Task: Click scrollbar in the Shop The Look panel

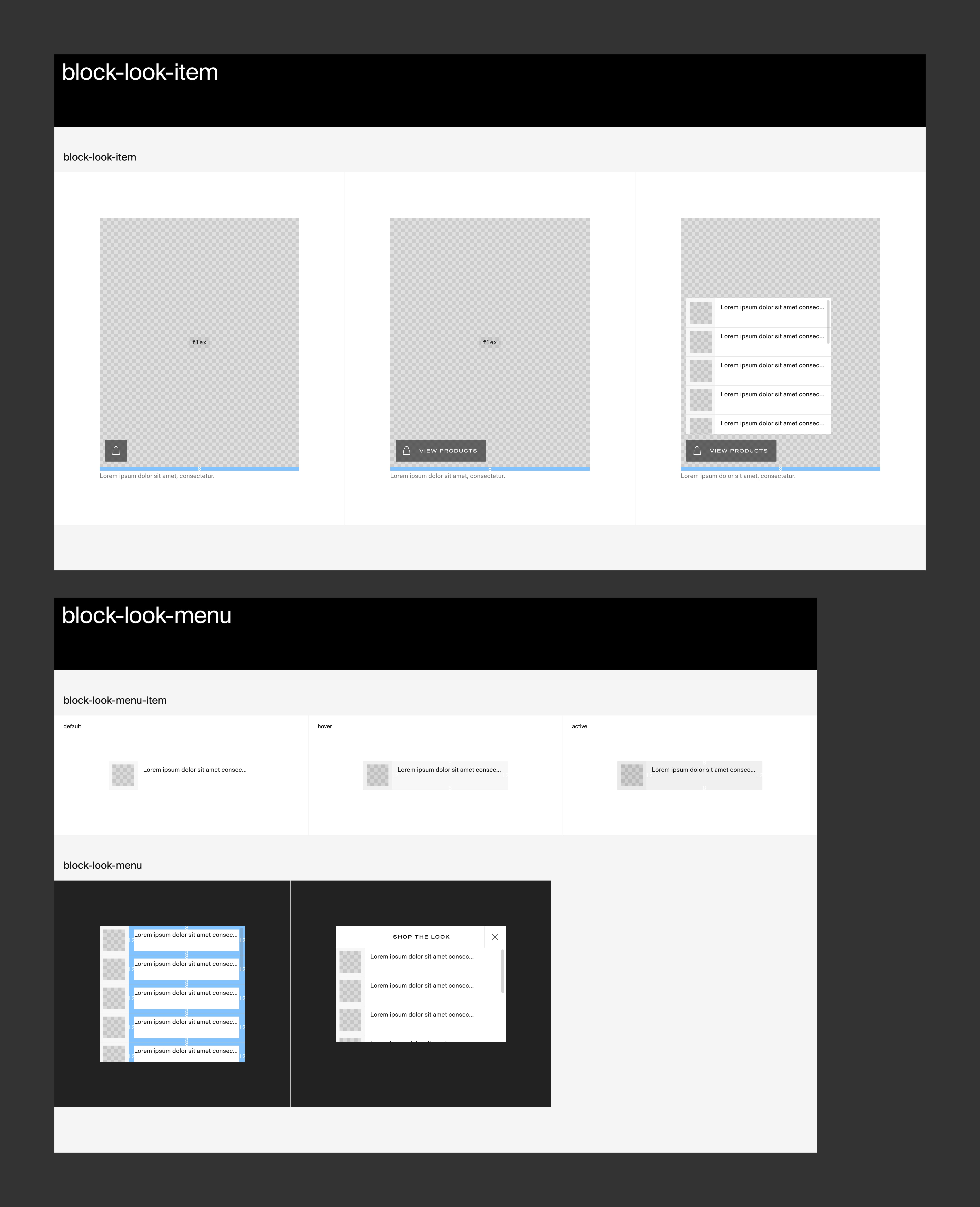Action: coord(502,971)
